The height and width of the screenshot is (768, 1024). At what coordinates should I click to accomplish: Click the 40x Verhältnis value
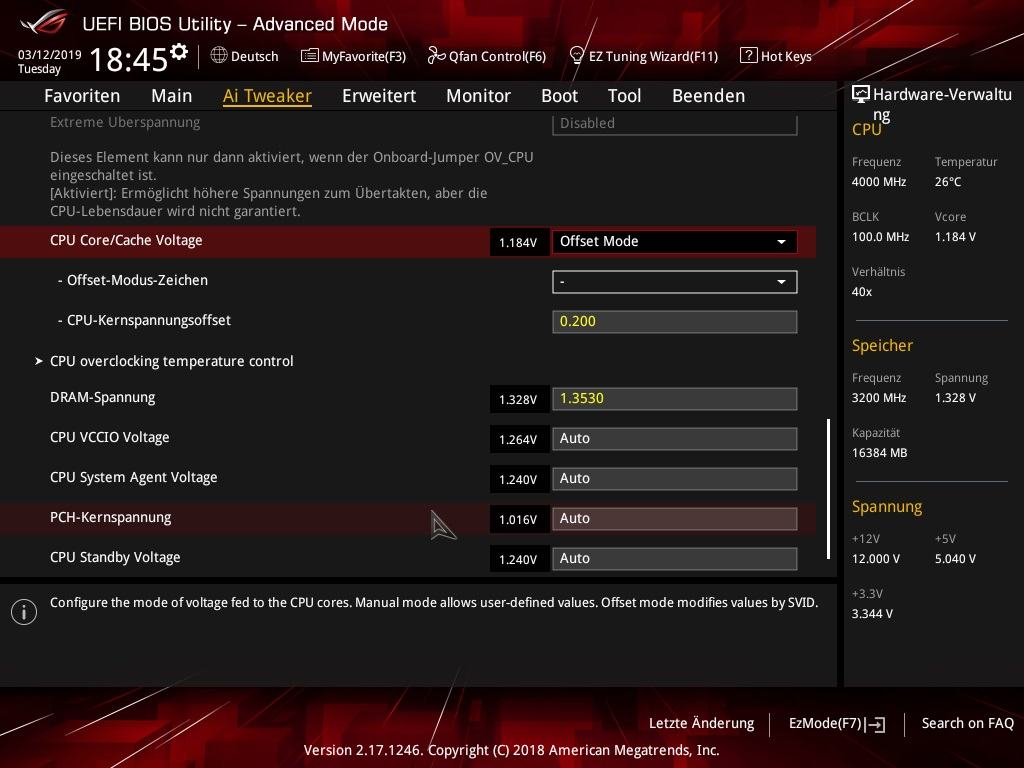pyautogui.click(x=862, y=292)
